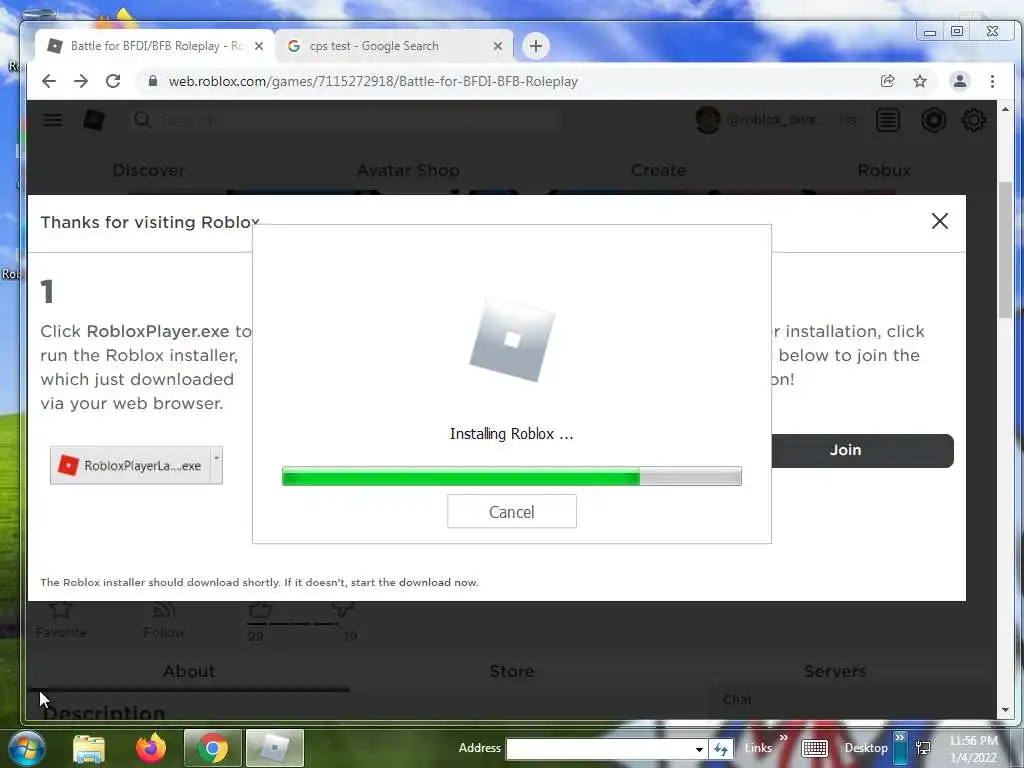Open the RobloxPlayerLauncher exe download
Image resolution: width=1024 pixels, height=768 pixels.
[x=131, y=466]
